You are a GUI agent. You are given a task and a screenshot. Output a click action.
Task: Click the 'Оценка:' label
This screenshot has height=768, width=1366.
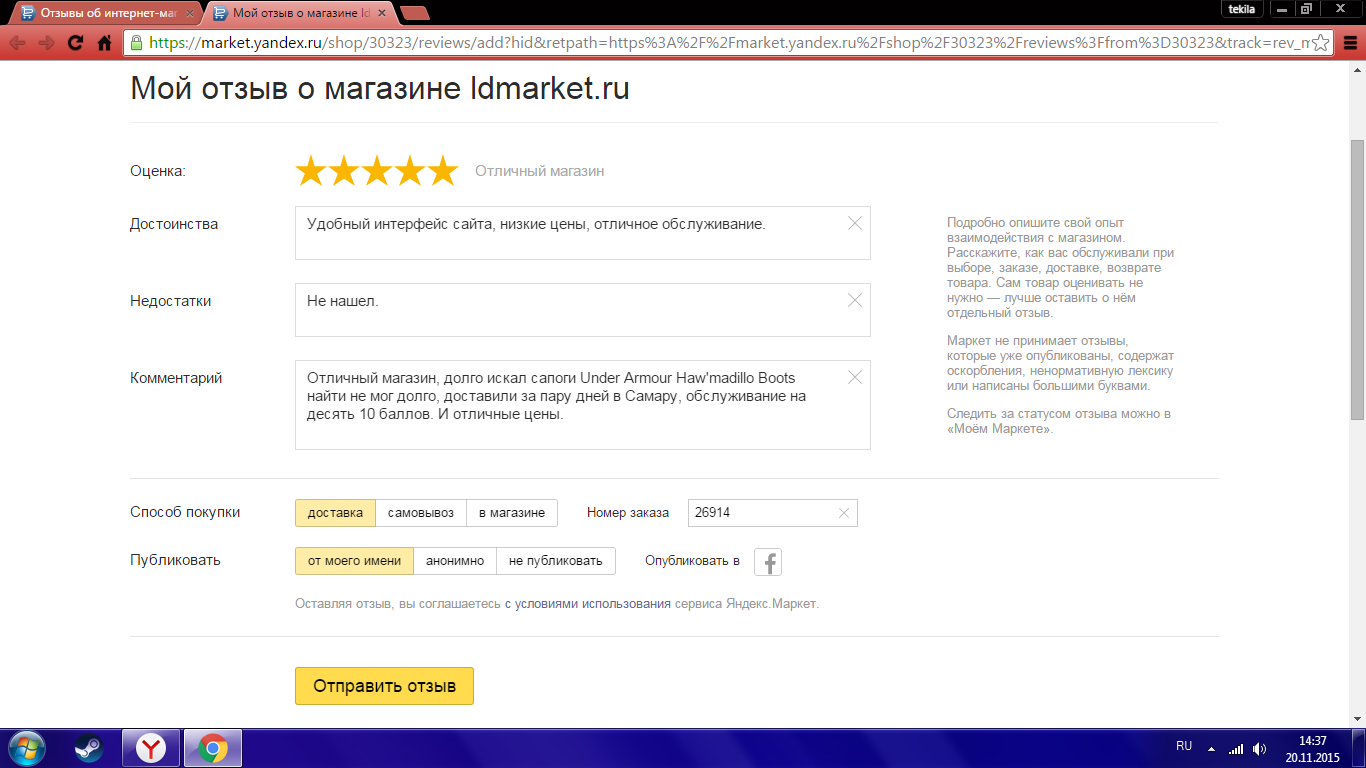(x=158, y=171)
